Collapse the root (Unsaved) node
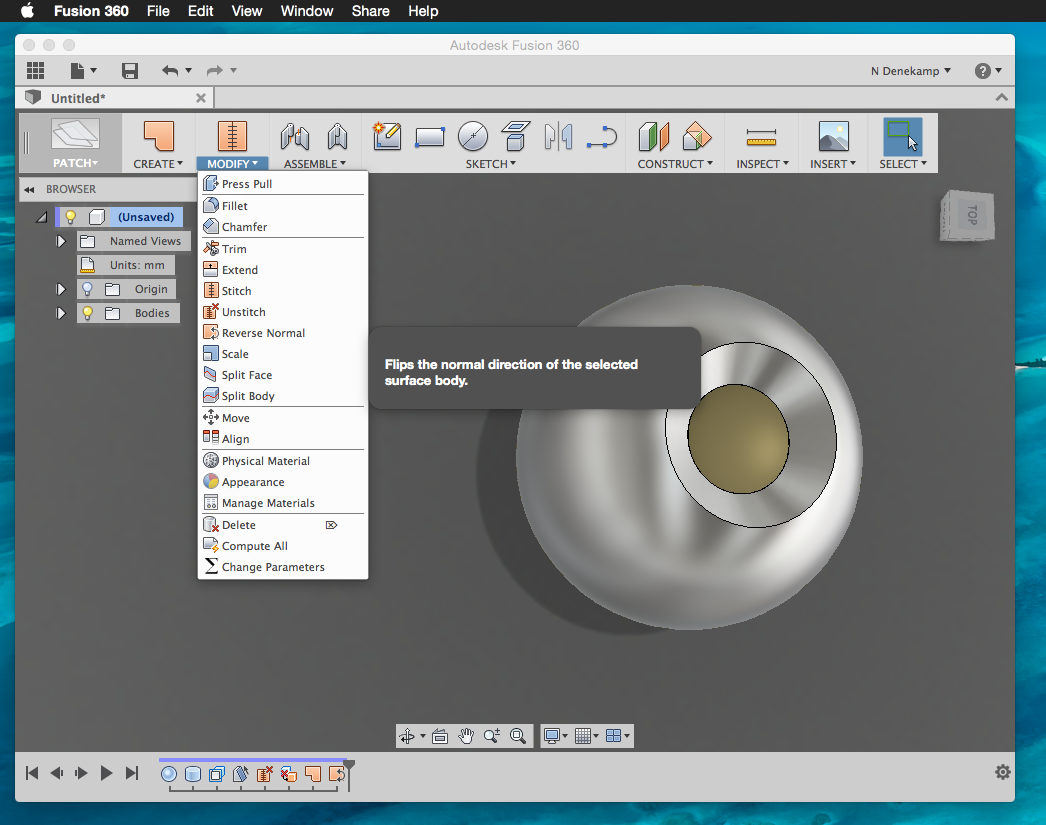1046x825 pixels. pyautogui.click(x=41, y=217)
